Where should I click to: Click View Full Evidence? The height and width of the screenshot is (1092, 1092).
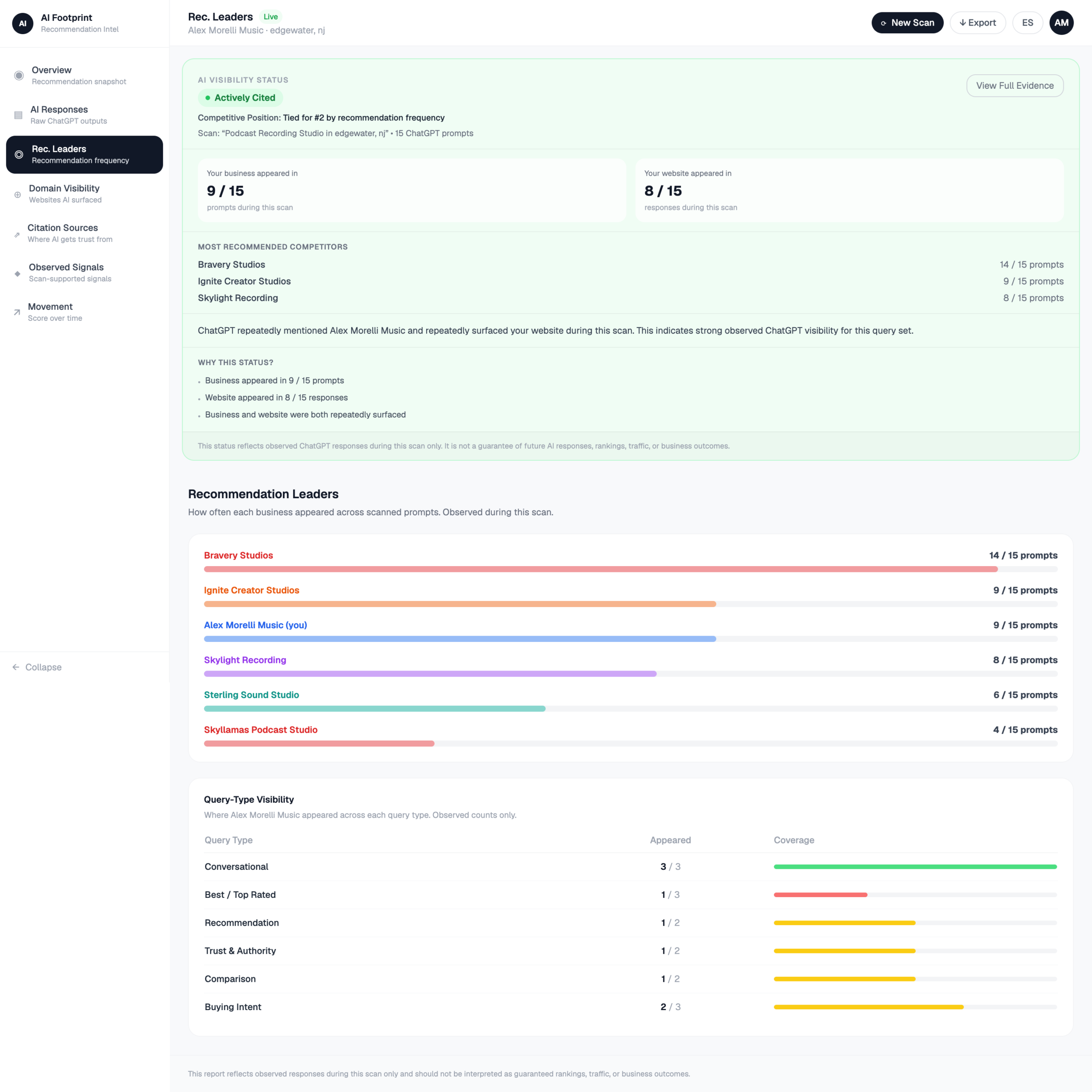point(1014,85)
